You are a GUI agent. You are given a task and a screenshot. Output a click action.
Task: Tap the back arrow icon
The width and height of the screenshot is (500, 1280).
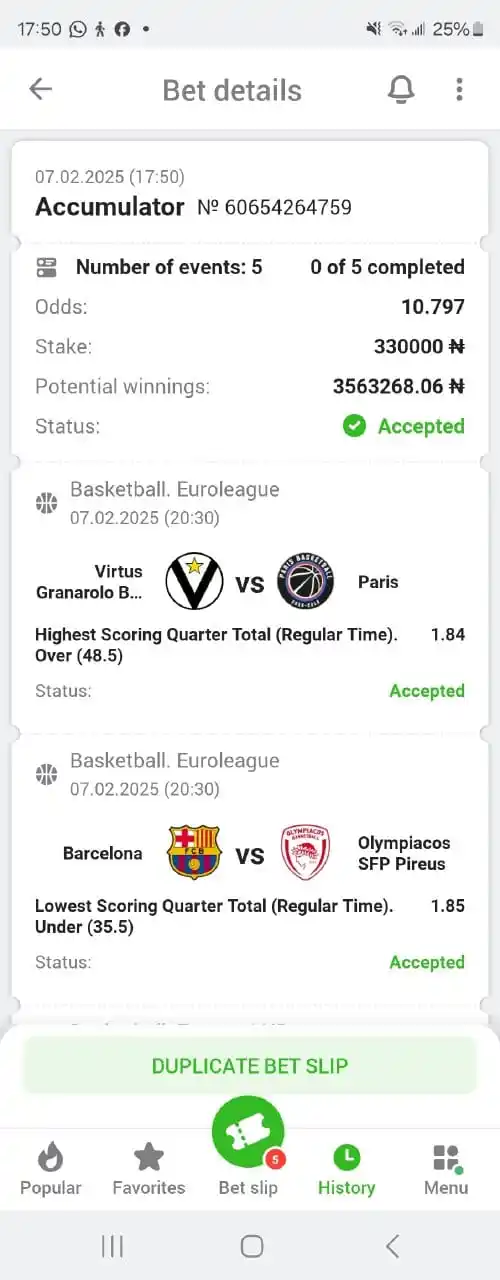point(40,89)
